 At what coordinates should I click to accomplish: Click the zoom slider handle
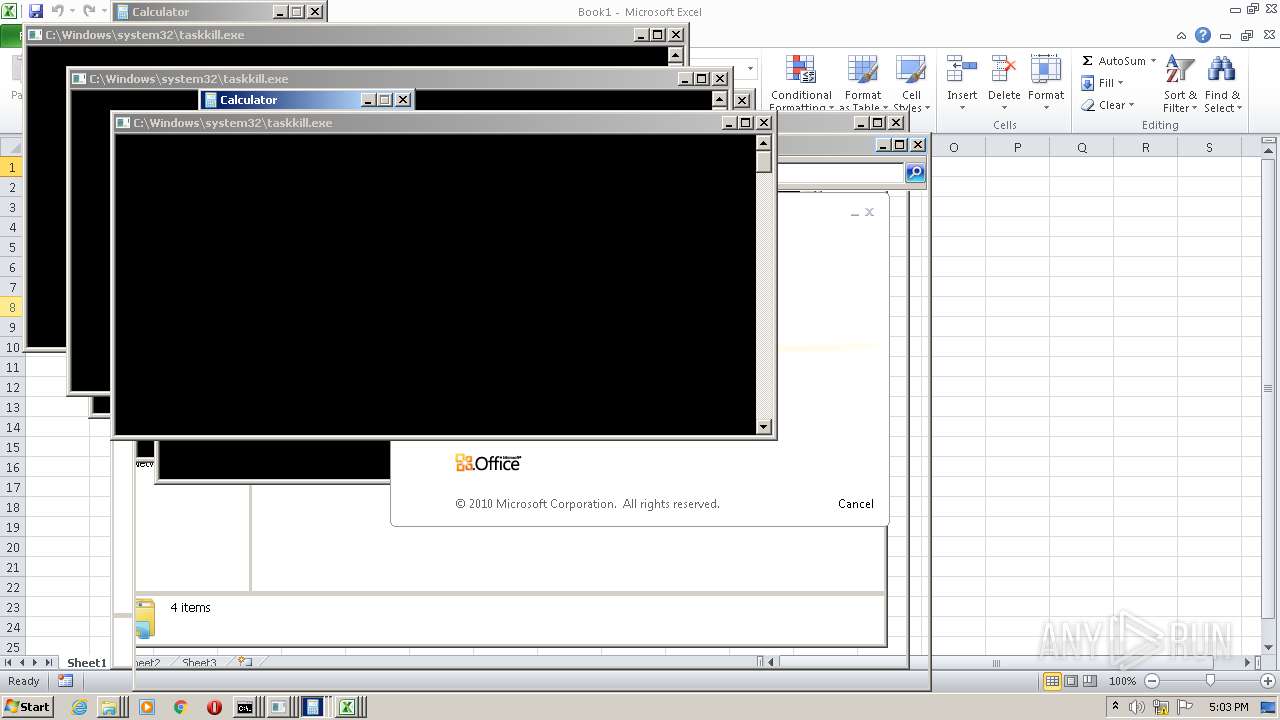[x=1210, y=681]
